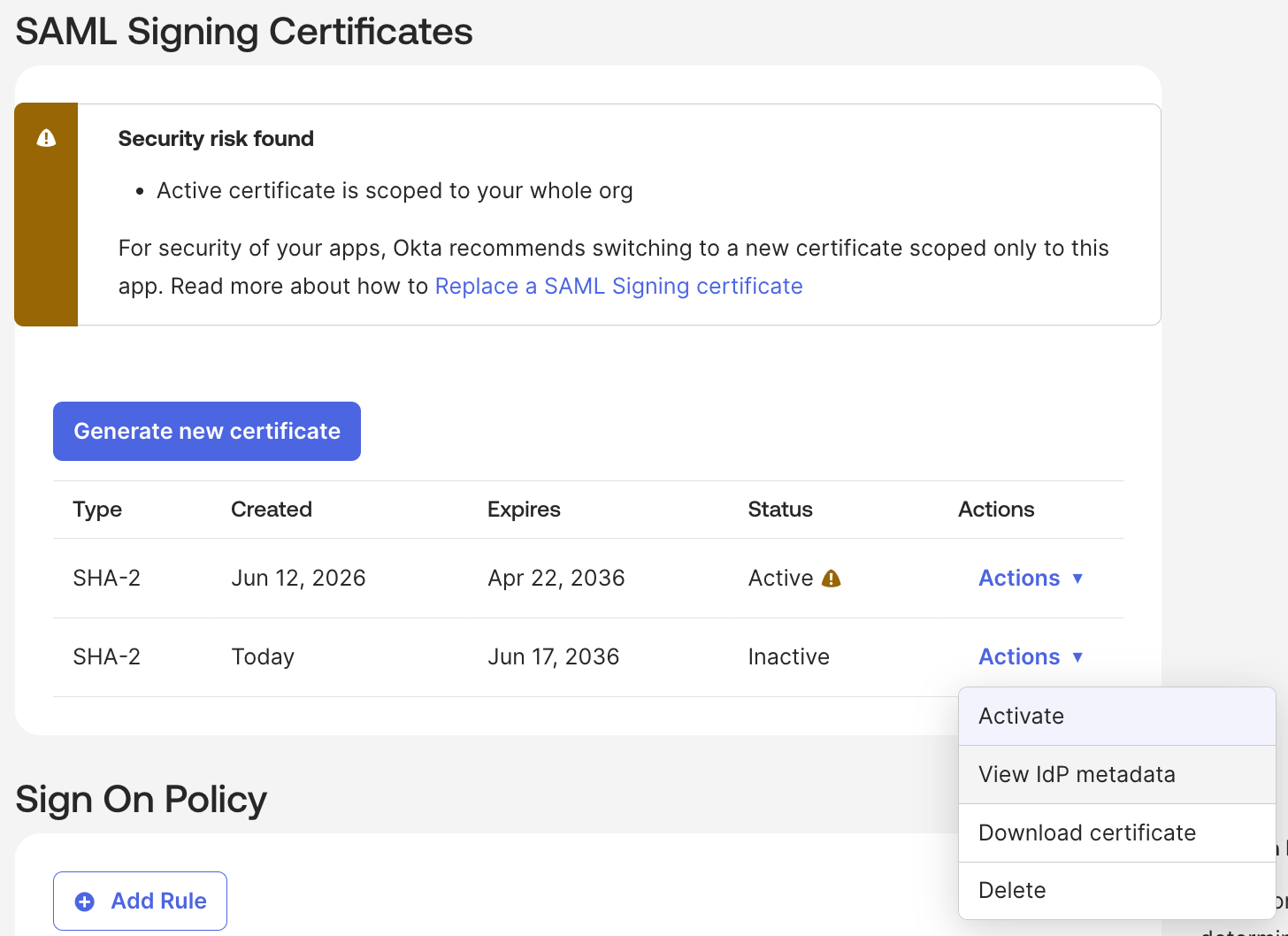
Task: Click the Today created cell
Action: coord(263,656)
